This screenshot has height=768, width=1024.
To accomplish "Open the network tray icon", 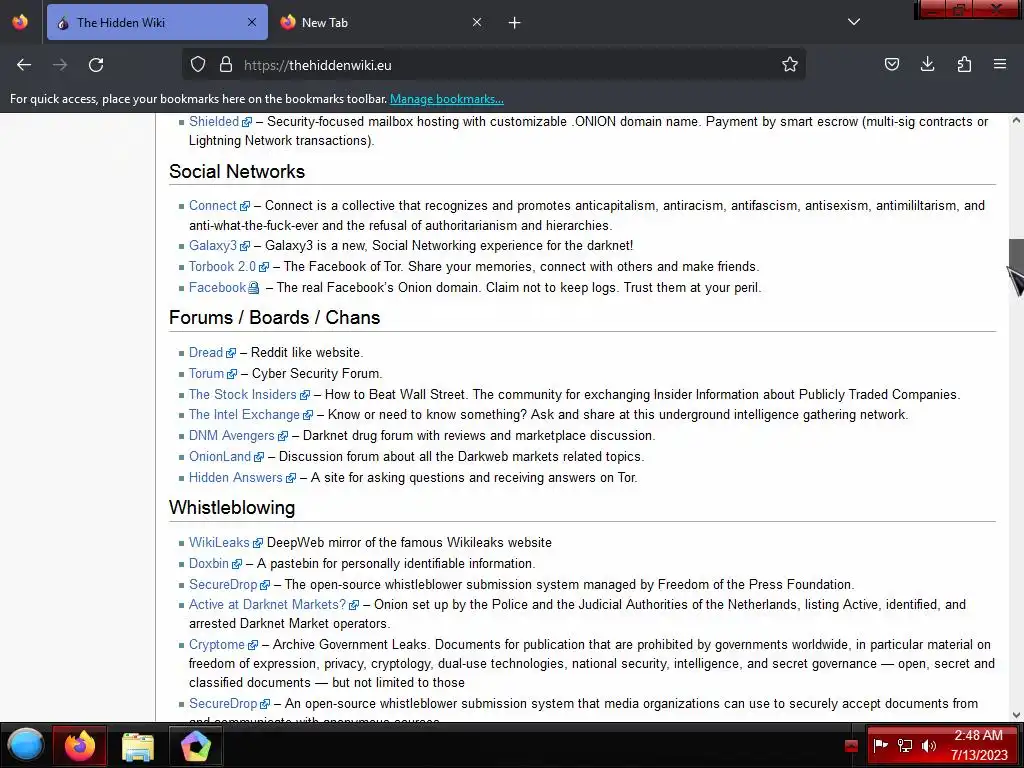I will (x=905, y=745).
